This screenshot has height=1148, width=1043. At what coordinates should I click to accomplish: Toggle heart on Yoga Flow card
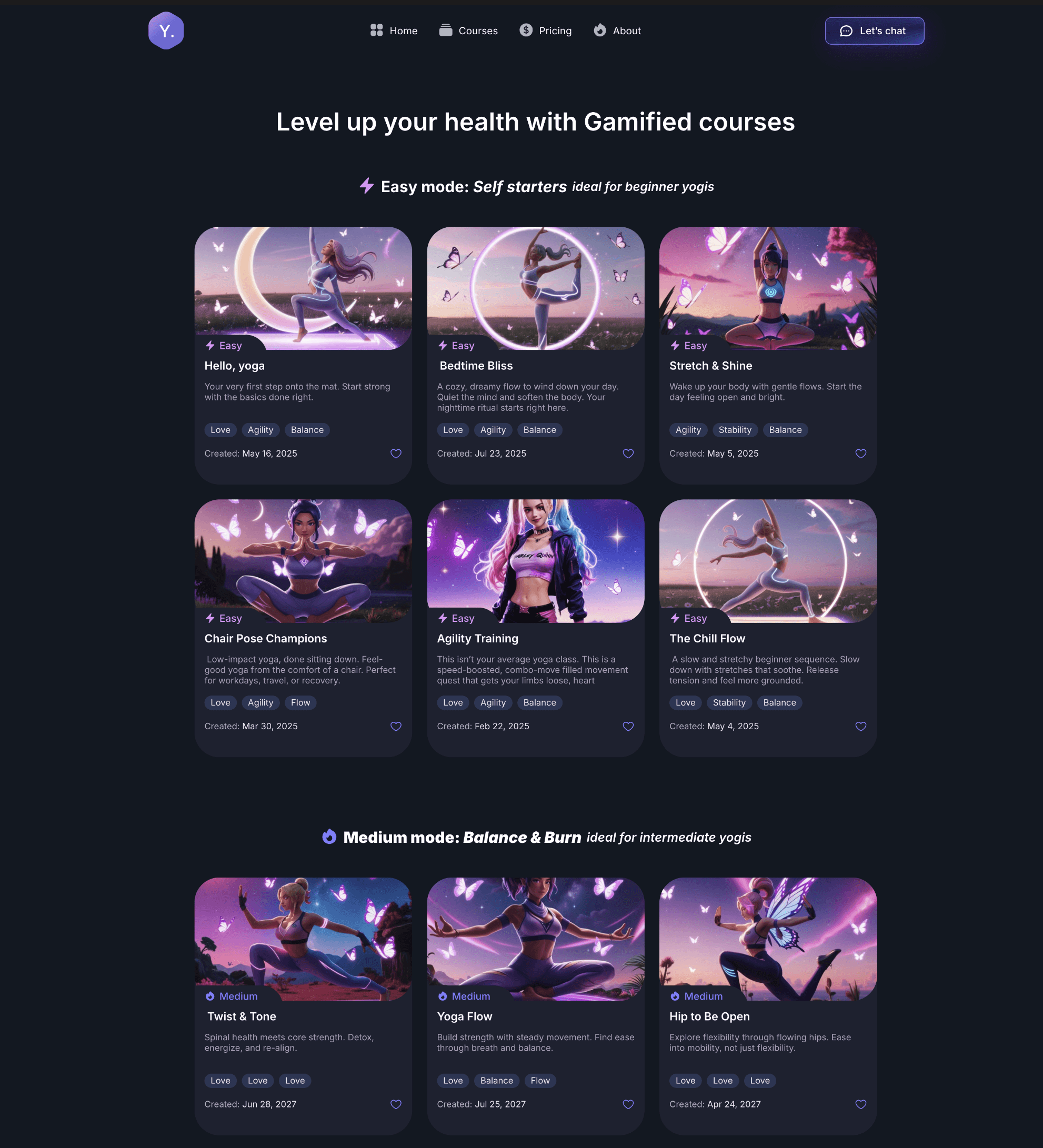(x=628, y=1105)
